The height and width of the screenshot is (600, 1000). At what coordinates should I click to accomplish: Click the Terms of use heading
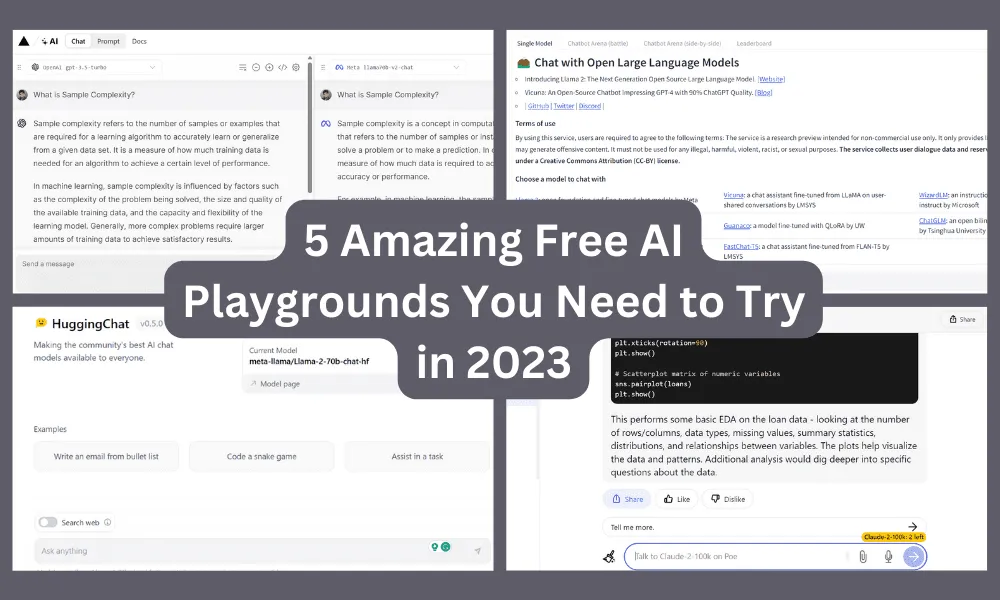[536, 124]
